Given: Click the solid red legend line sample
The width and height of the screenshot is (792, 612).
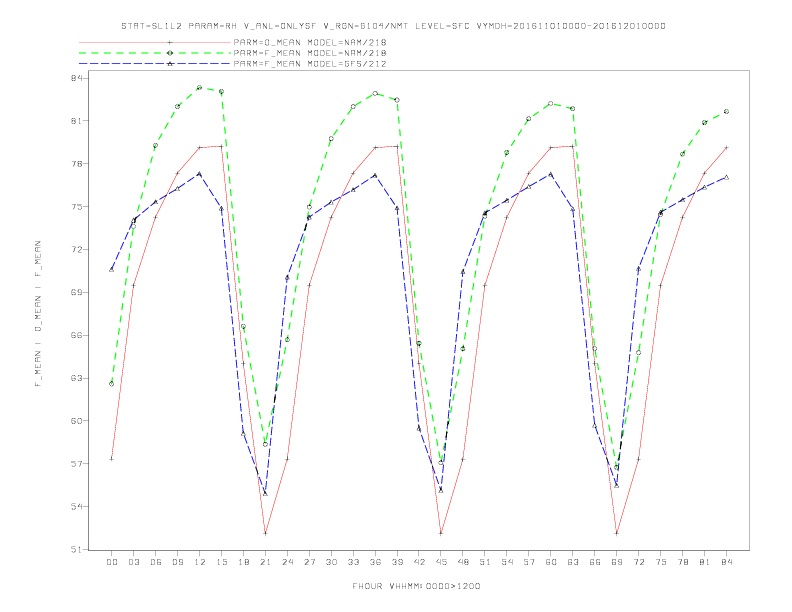Looking at the screenshot, I should click(155, 42).
